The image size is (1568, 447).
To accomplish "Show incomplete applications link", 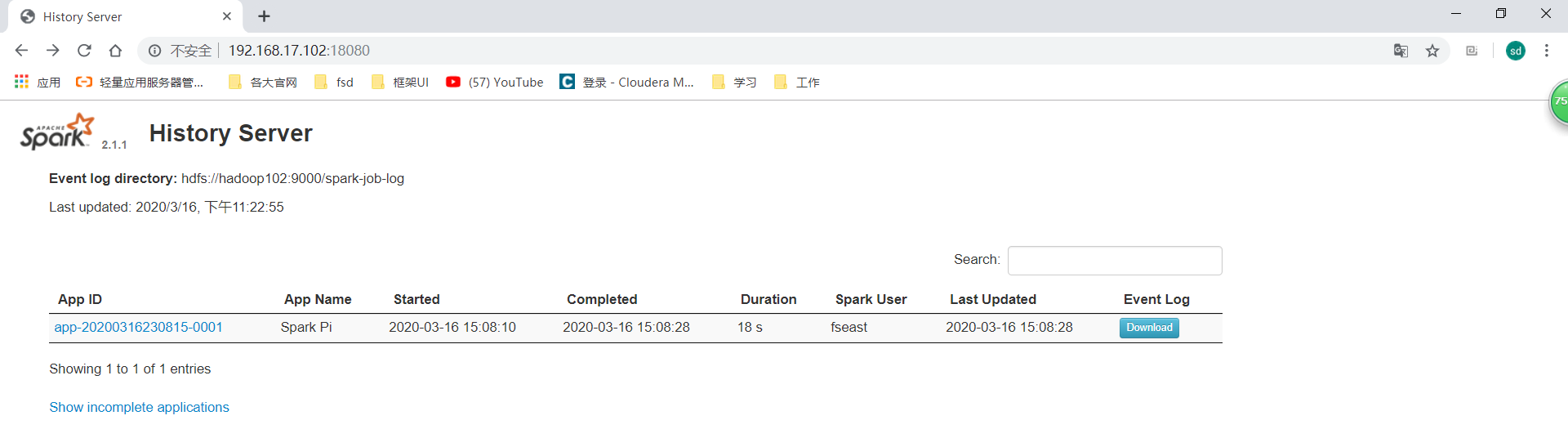I will click(x=139, y=407).
